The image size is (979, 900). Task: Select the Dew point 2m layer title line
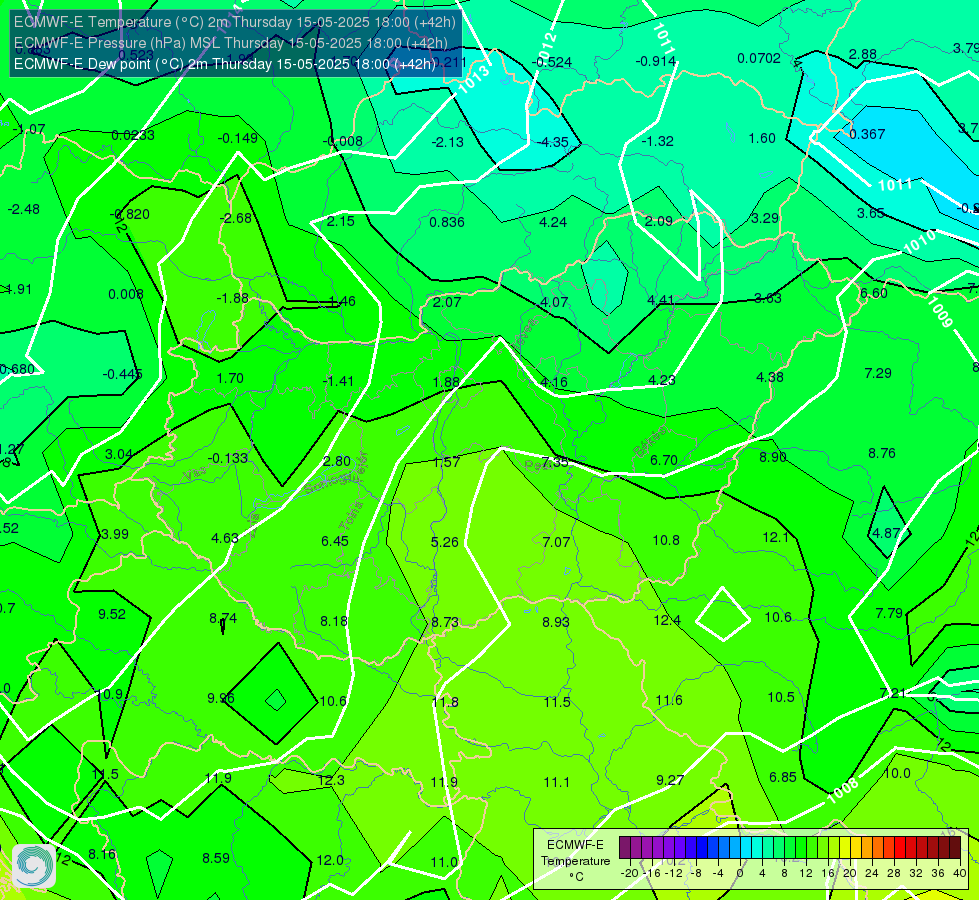(225, 64)
